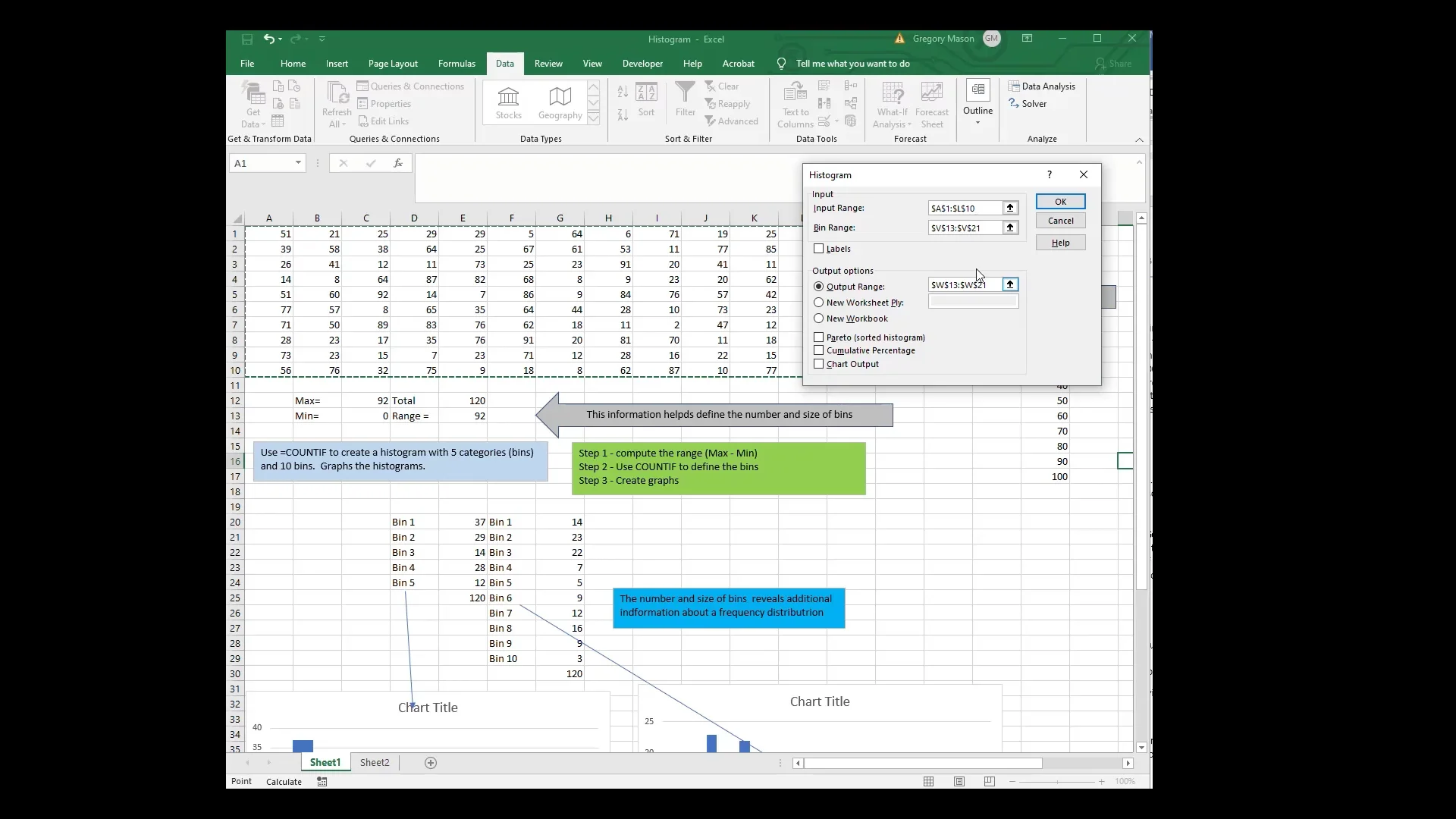The height and width of the screenshot is (819, 1456).
Task: Adjust the zoom slider
Action: click(1056, 781)
